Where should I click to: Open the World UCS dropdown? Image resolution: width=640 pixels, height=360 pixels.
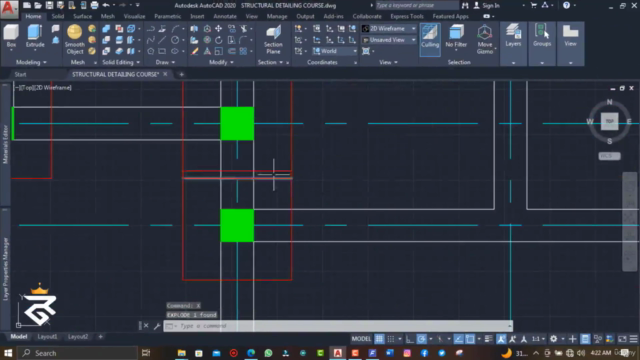click(335, 51)
